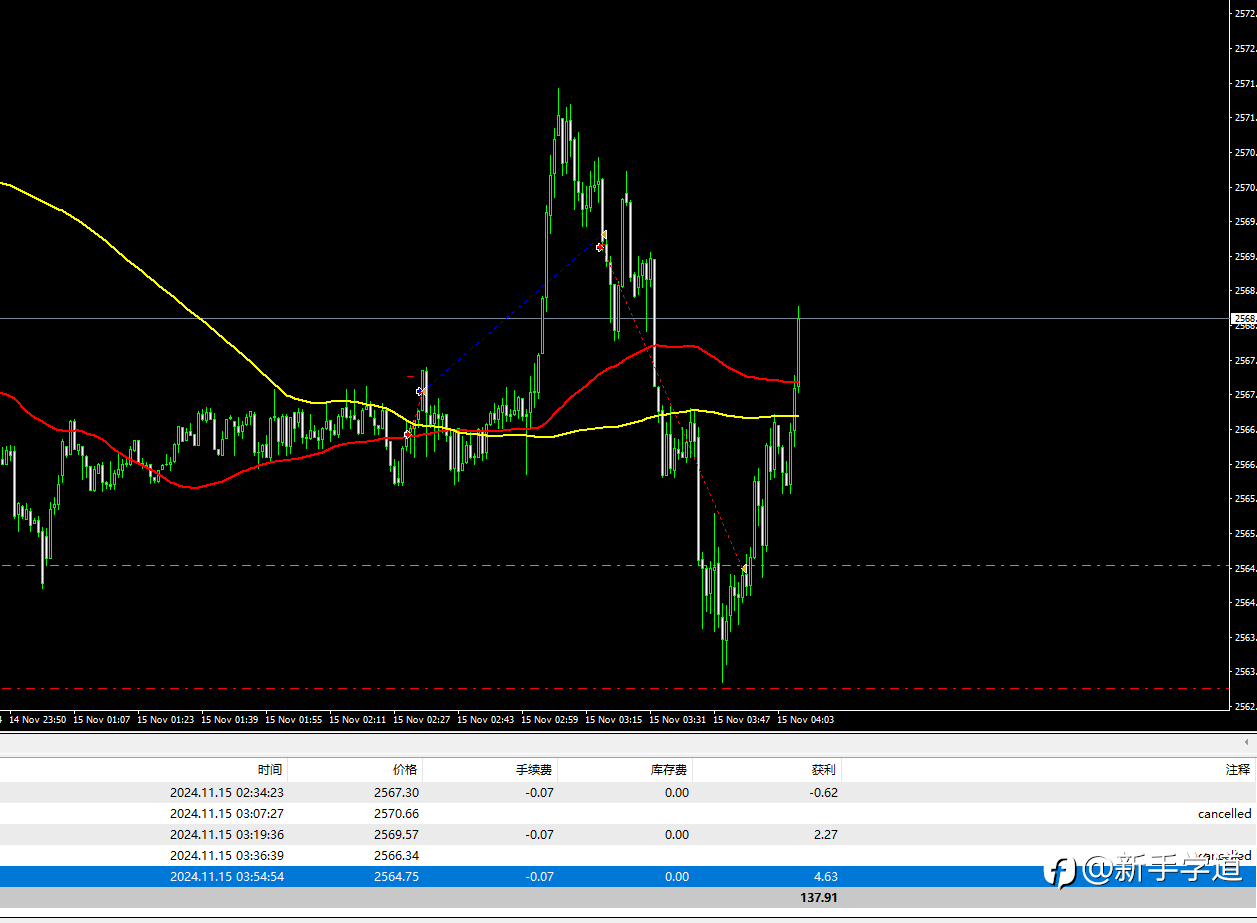This screenshot has height=923, width=1257.
Task: Click the green dash-dot horizontal level line
Action: (x=300, y=565)
